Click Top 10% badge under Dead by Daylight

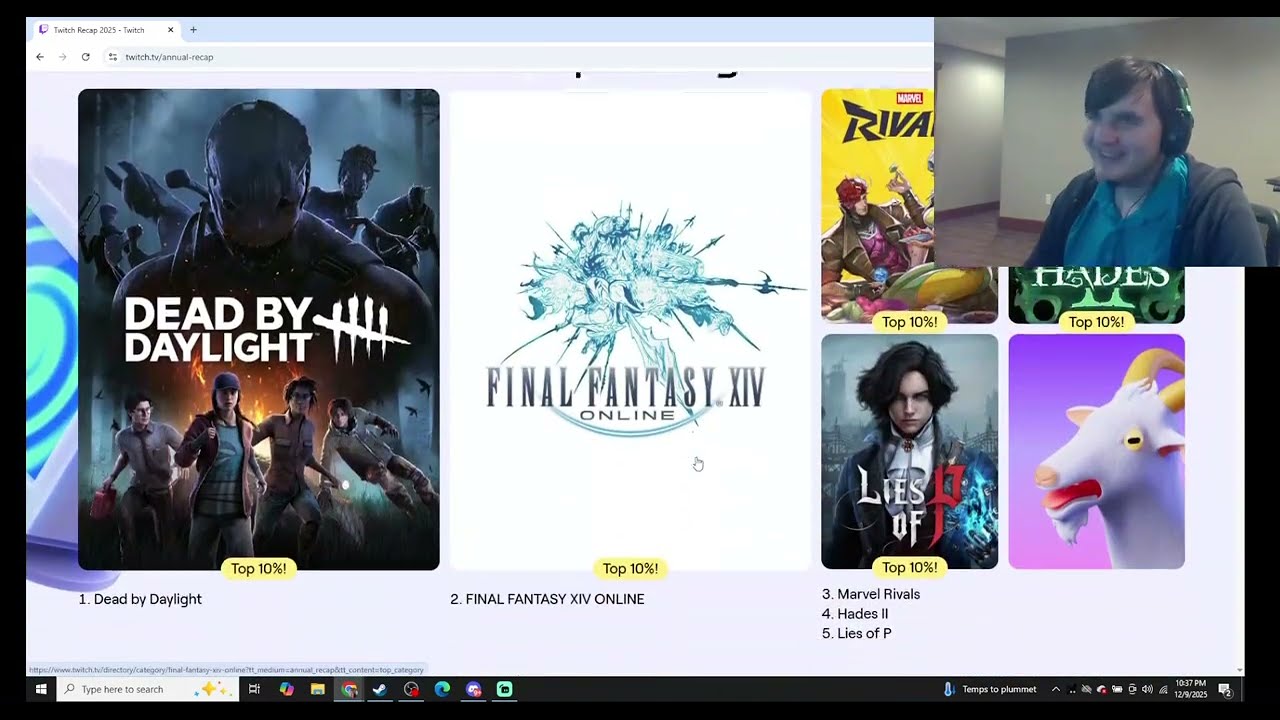coord(259,568)
